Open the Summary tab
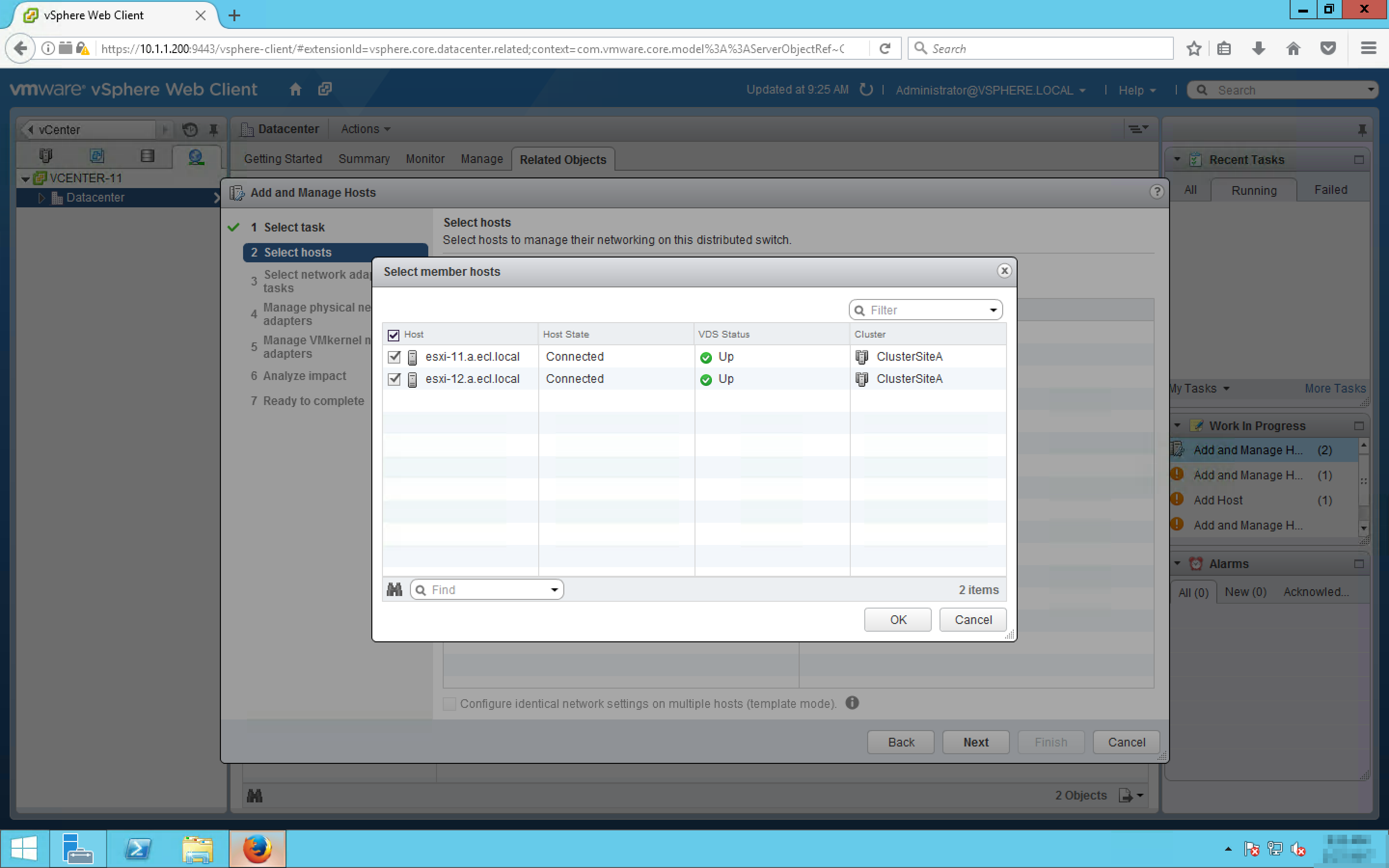 [x=364, y=159]
